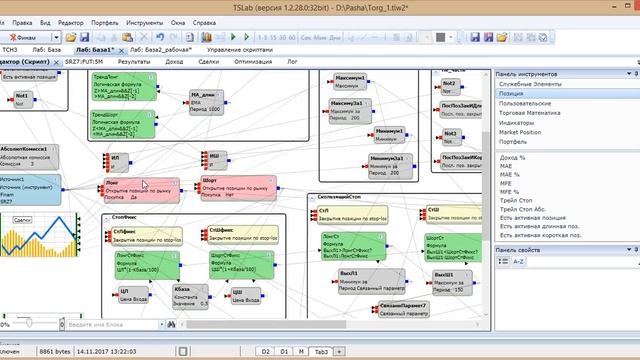Viewport: 640px width, 360px height.
Task: Close the Лаб: База1* tab
Action: tap(121, 51)
